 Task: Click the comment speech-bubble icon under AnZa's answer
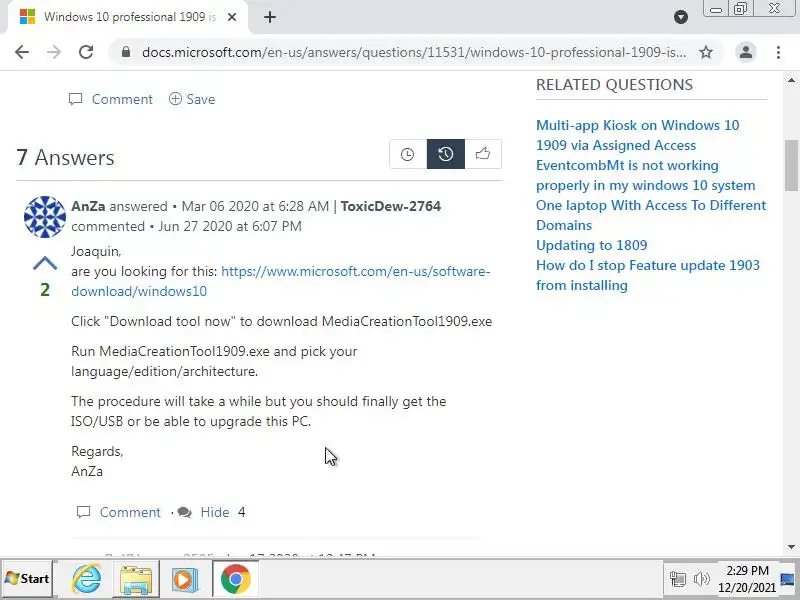(x=83, y=512)
